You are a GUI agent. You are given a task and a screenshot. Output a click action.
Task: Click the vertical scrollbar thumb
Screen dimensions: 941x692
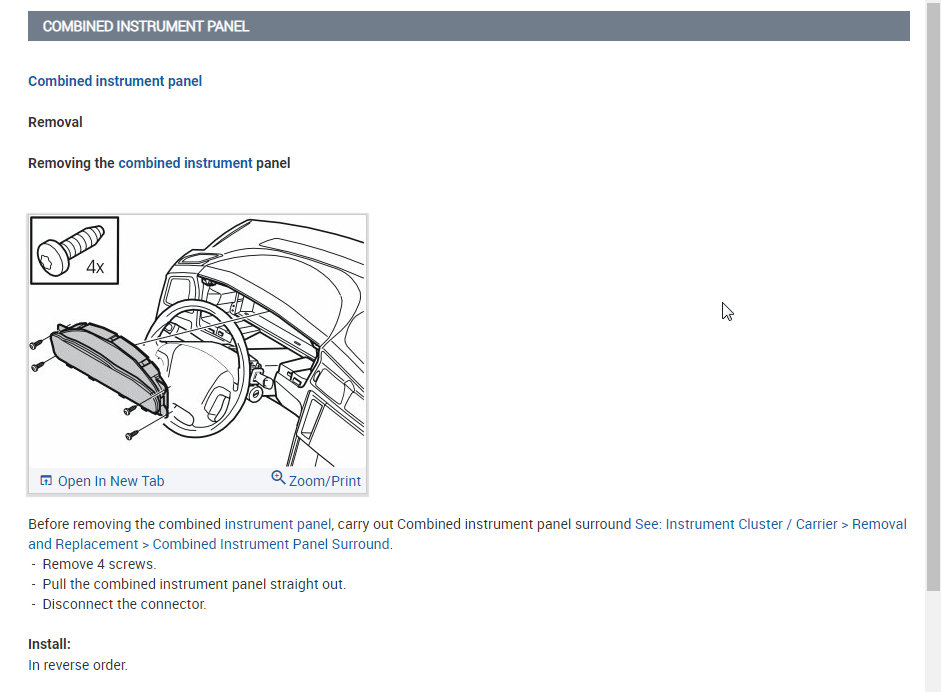point(933,295)
